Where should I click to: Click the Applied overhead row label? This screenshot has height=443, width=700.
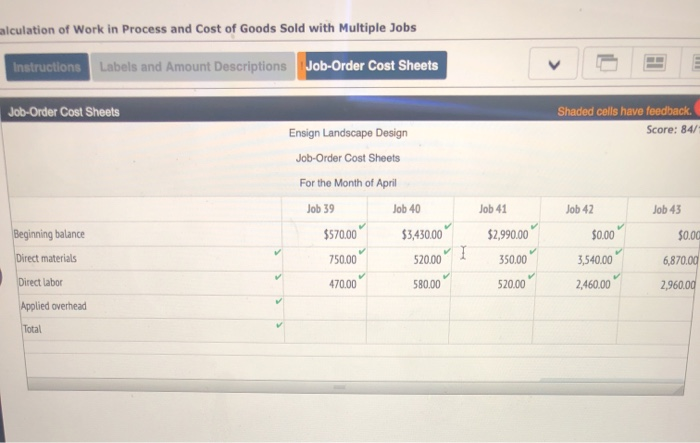pyautogui.click(x=54, y=306)
